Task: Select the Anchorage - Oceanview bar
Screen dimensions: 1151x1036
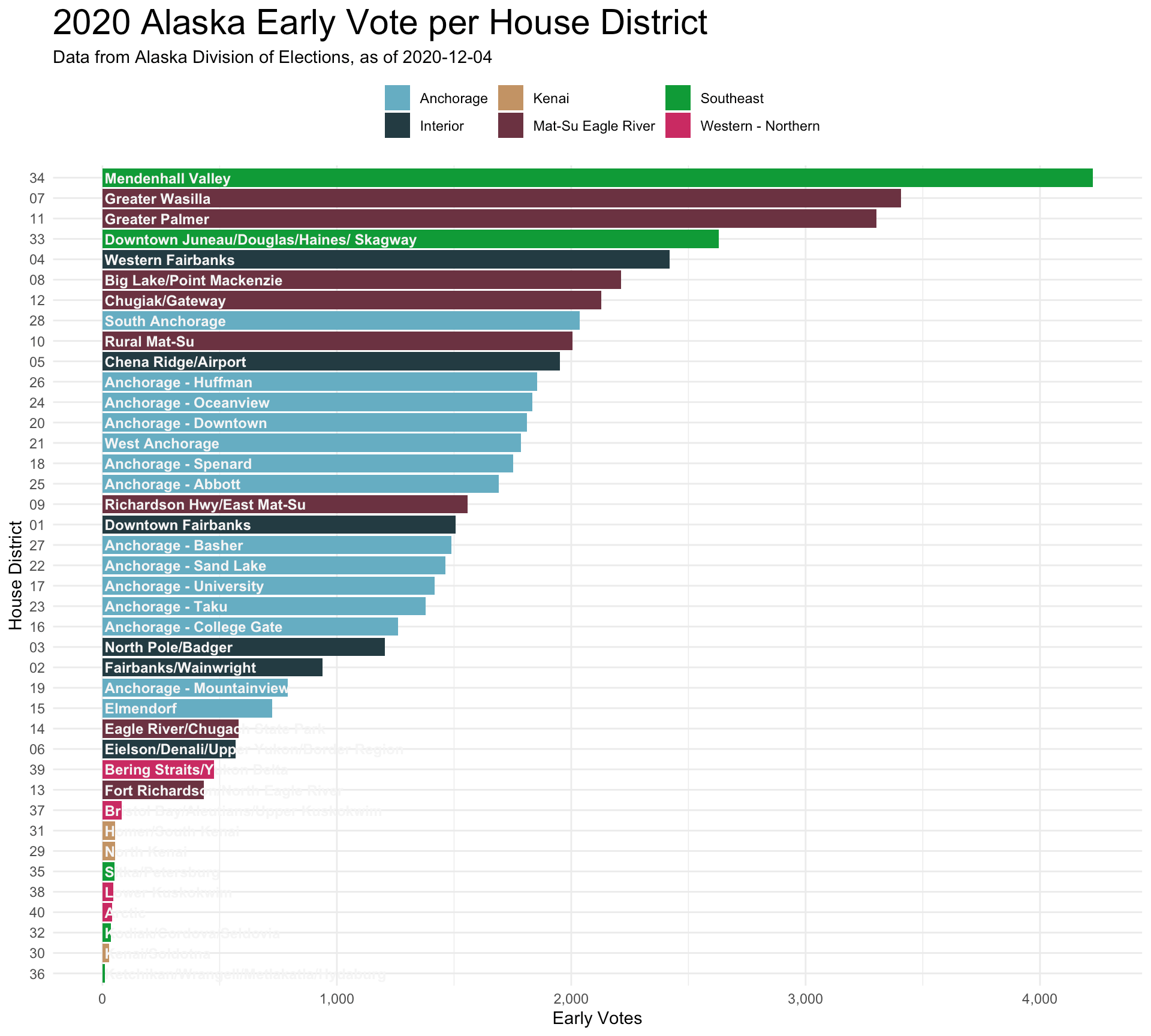Action: pos(317,402)
